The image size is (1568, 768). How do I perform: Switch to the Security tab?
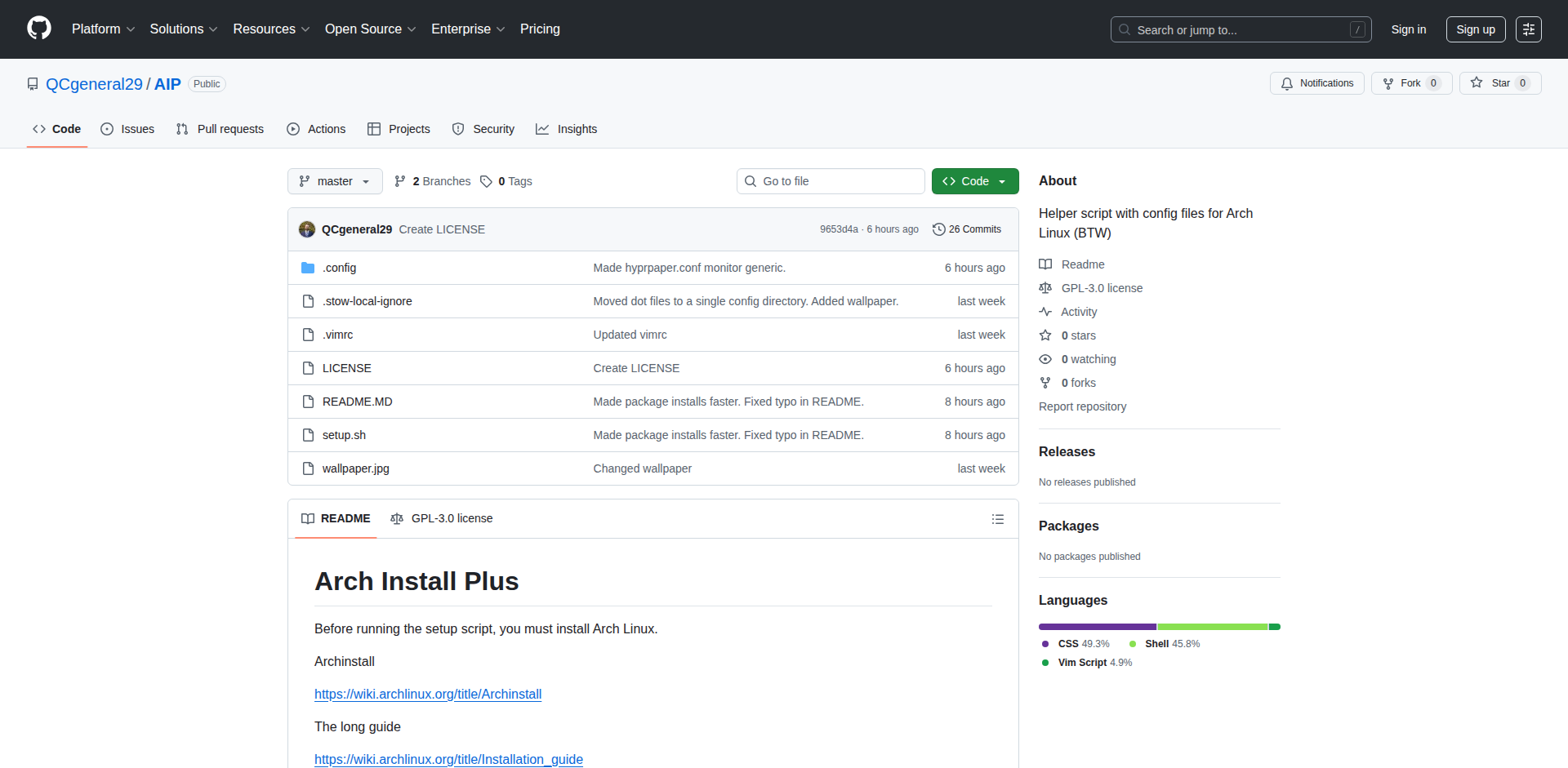pyautogui.click(x=483, y=129)
